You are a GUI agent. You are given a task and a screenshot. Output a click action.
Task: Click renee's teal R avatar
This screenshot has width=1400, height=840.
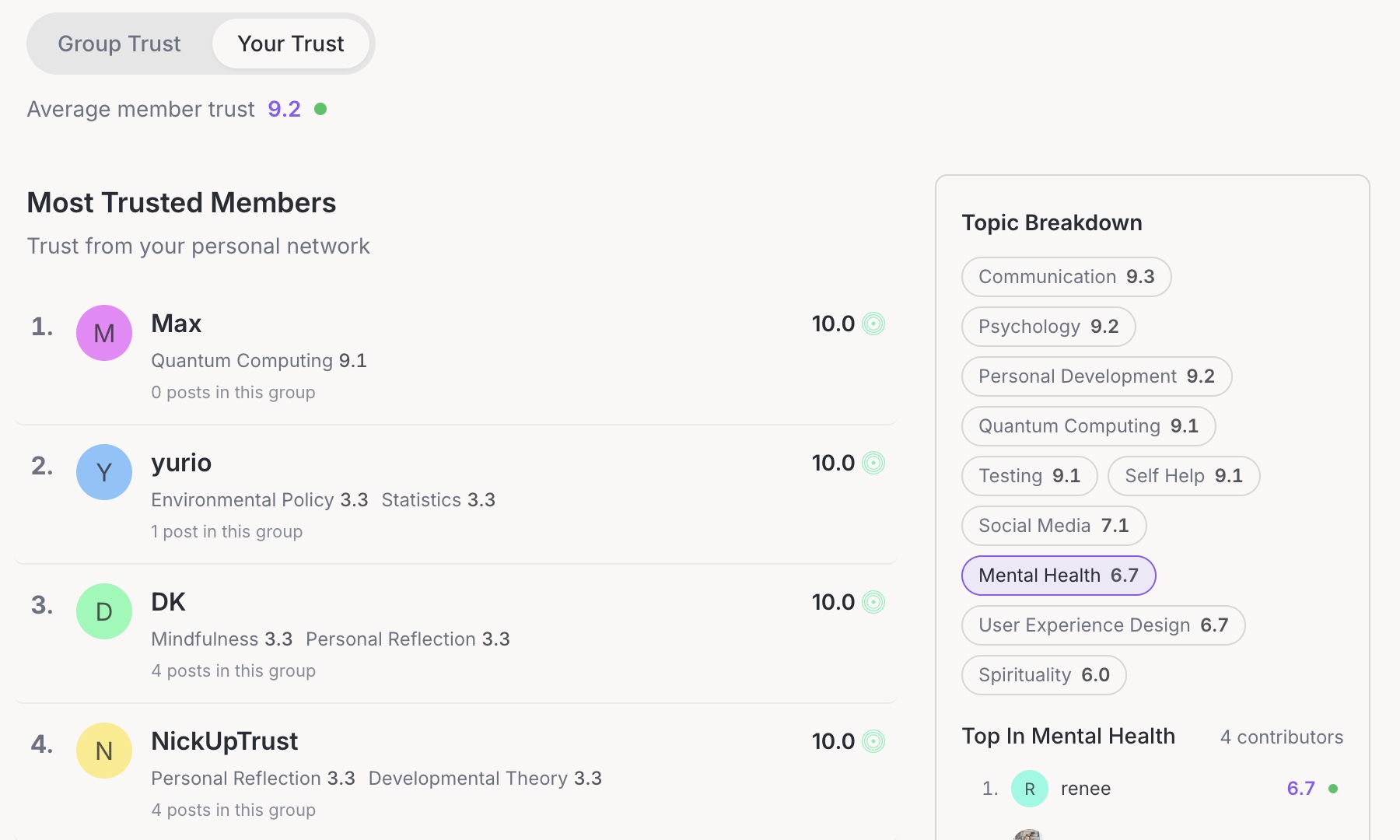pos(1030,789)
